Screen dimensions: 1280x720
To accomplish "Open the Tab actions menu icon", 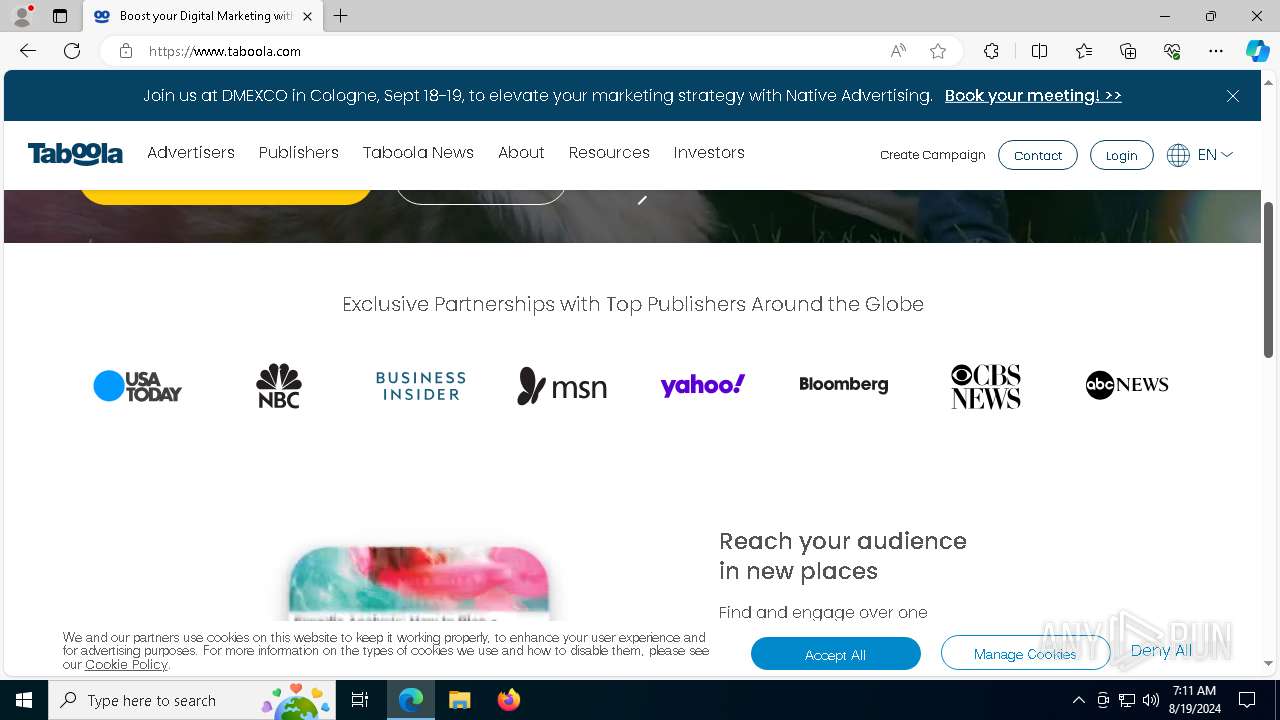I will tap(60, 16).
